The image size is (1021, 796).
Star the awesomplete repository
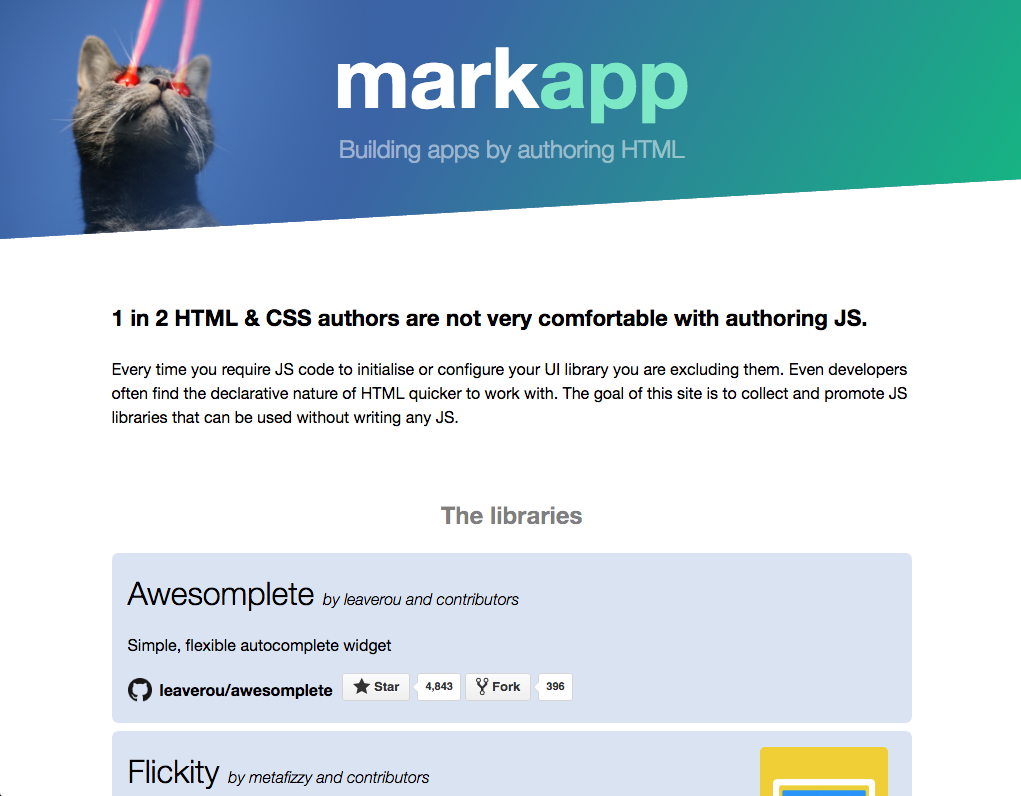376,687
